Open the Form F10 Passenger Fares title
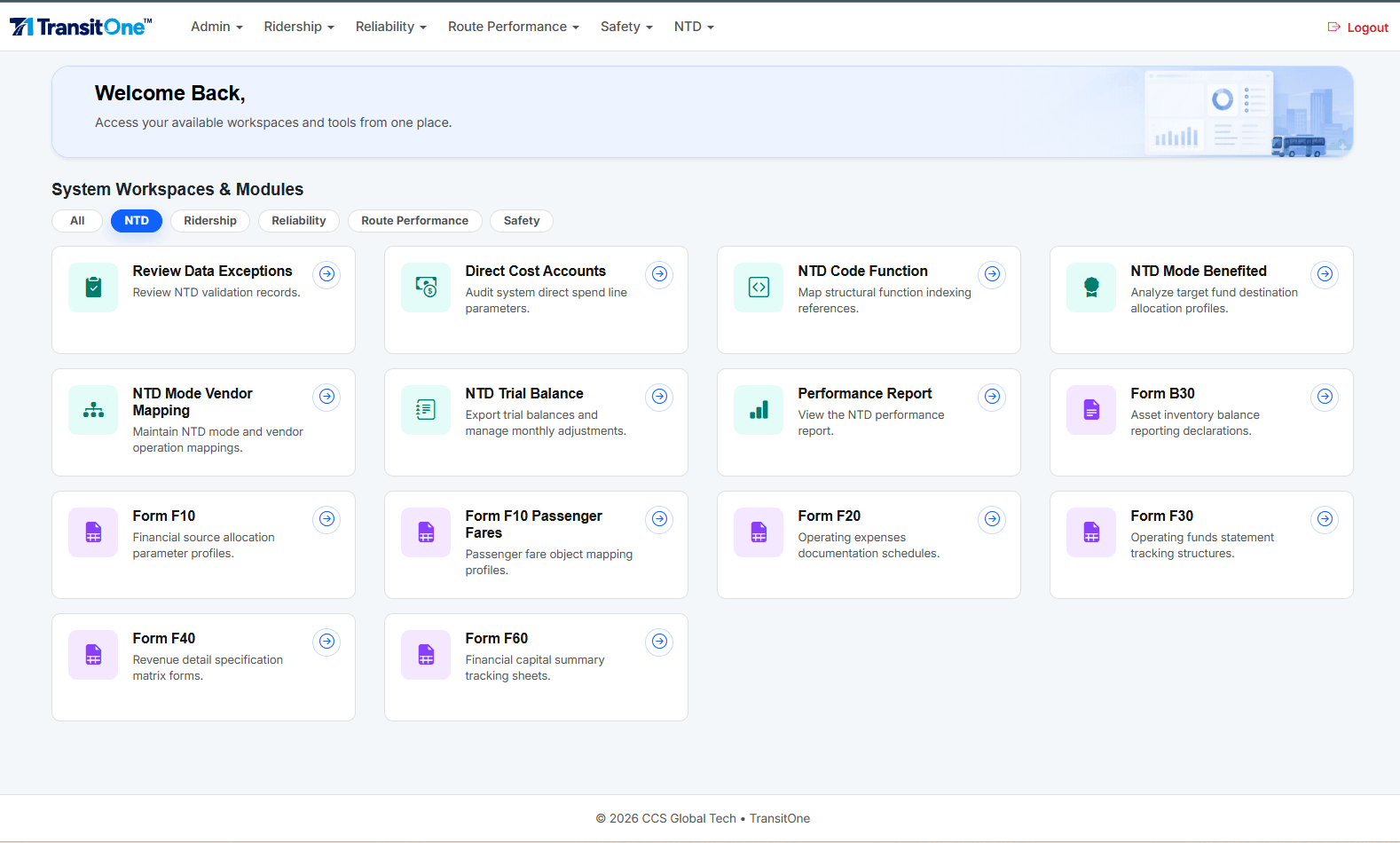Viewport: 1400px width, 843px height. [x=533, y=524]
